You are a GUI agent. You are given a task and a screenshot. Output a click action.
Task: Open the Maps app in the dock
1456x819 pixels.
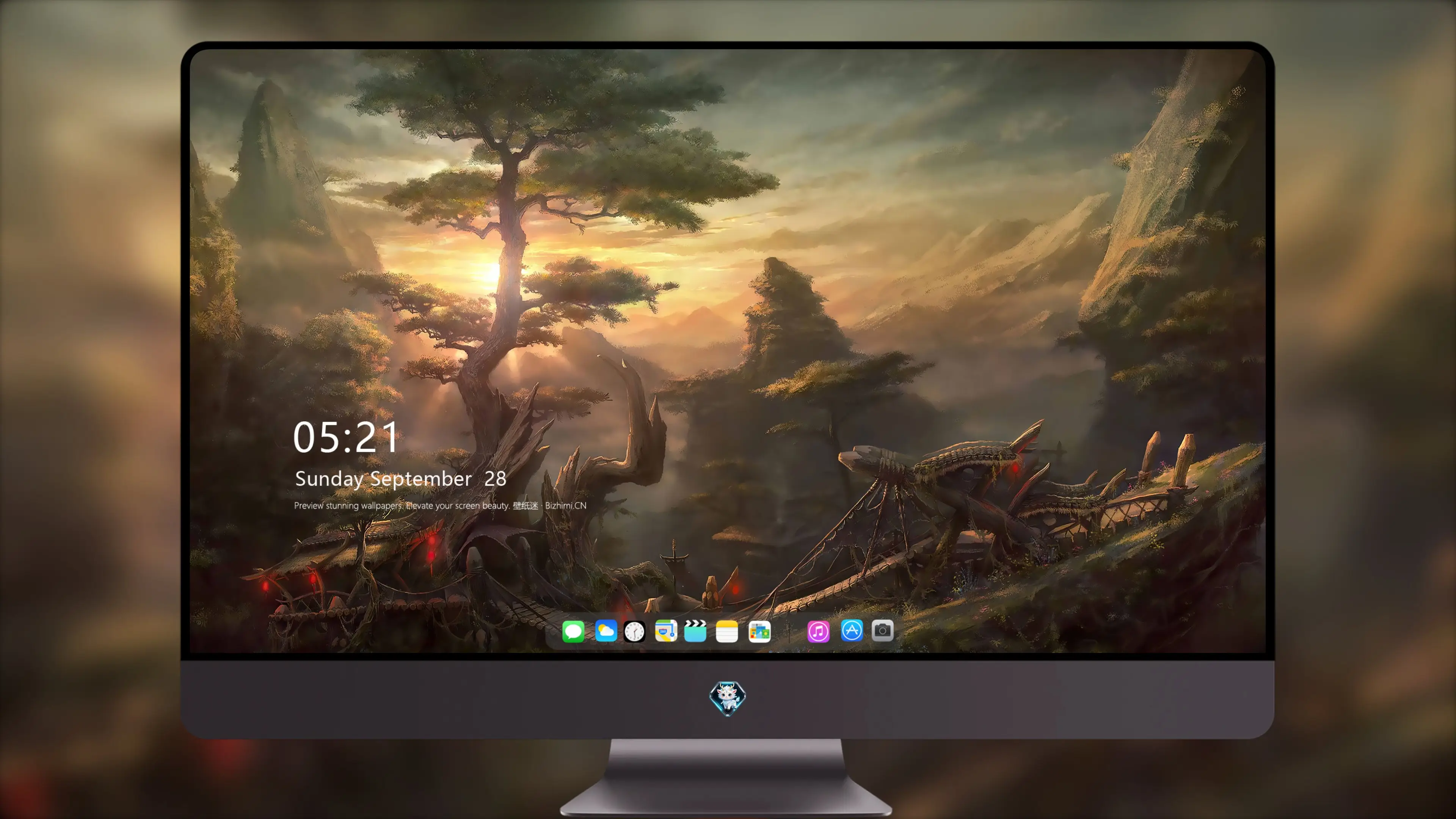(666, 631)
